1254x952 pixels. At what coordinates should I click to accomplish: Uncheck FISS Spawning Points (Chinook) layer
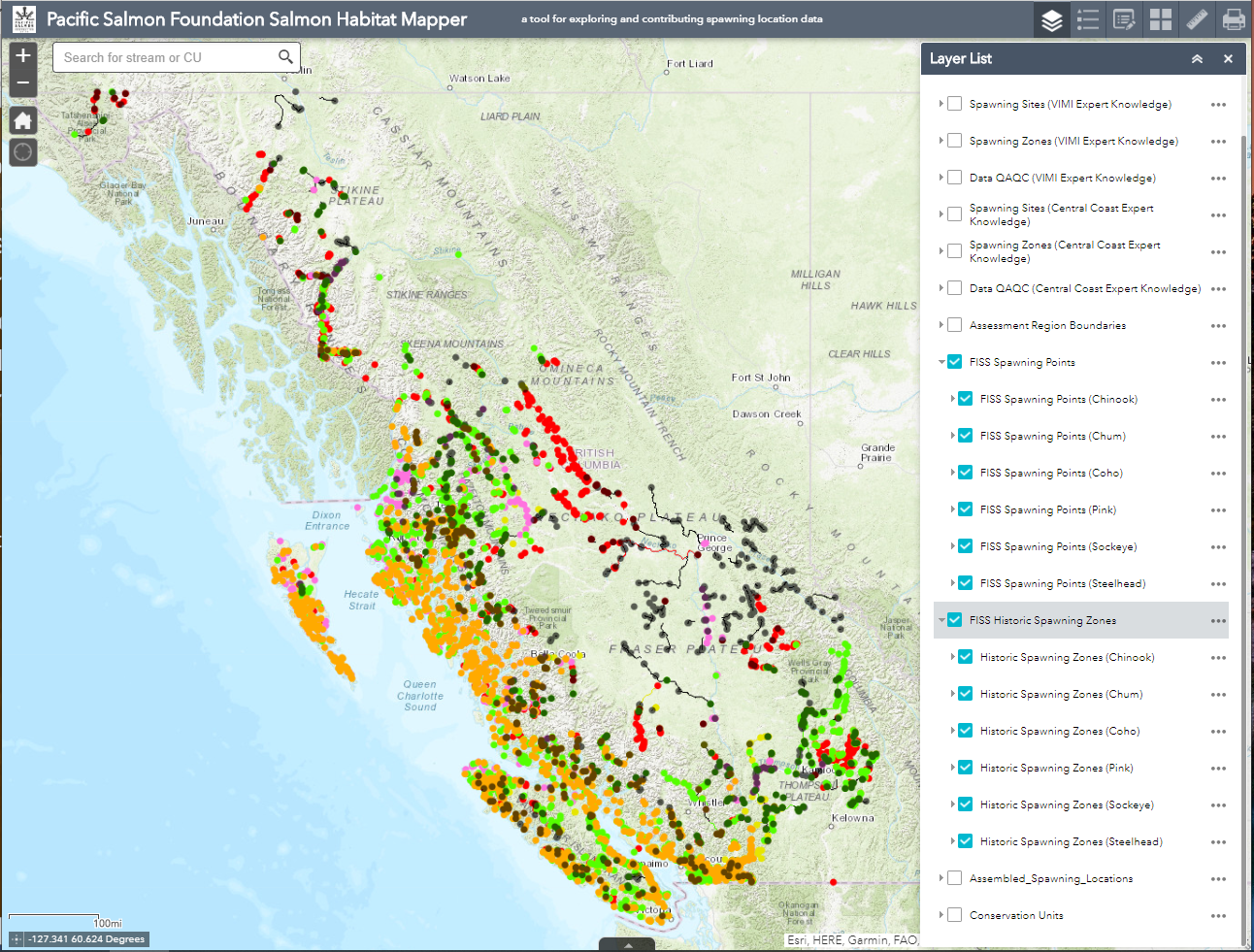click(966, 399)
